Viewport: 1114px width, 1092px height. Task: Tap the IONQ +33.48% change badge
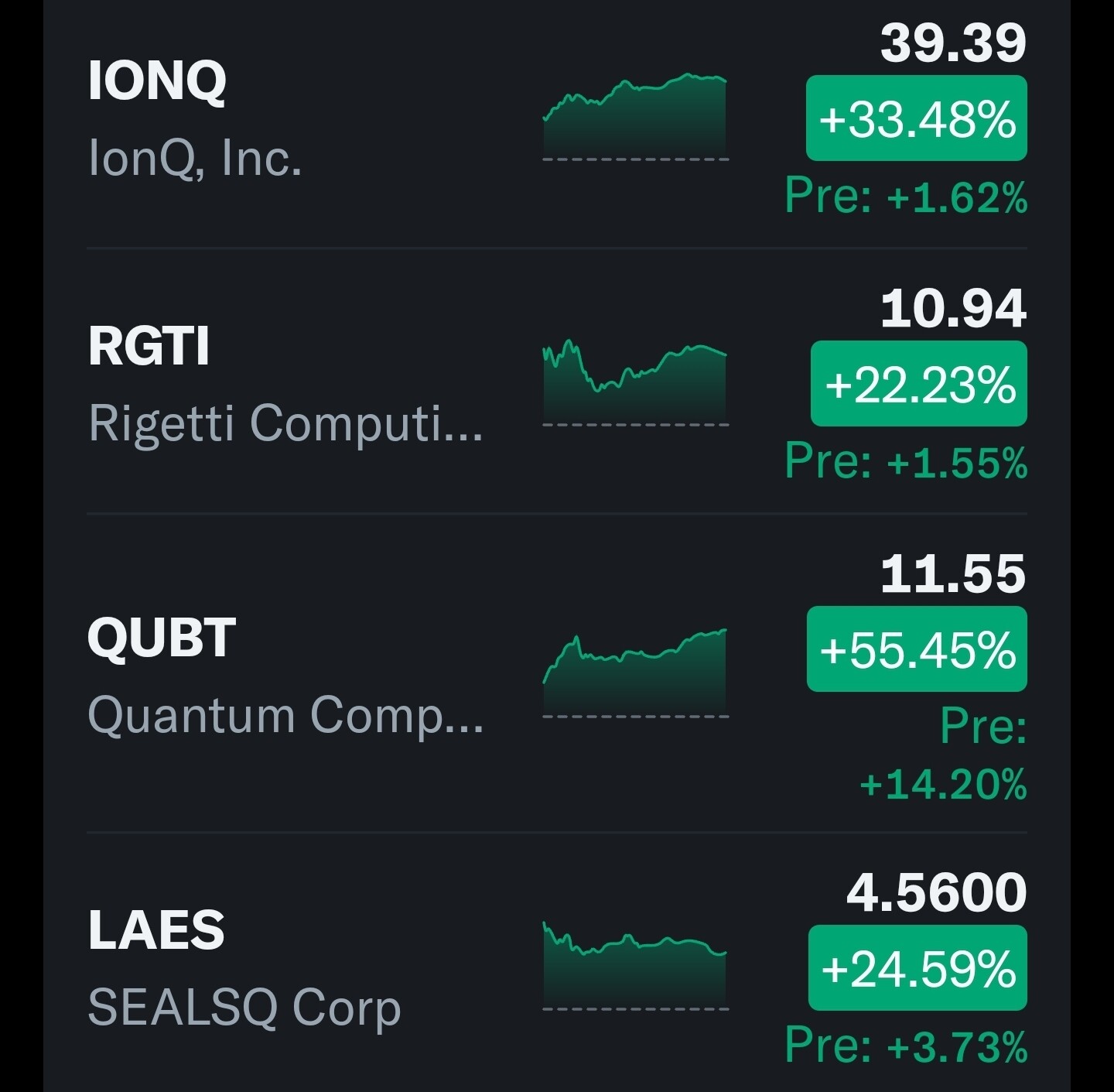click(917, 118)
